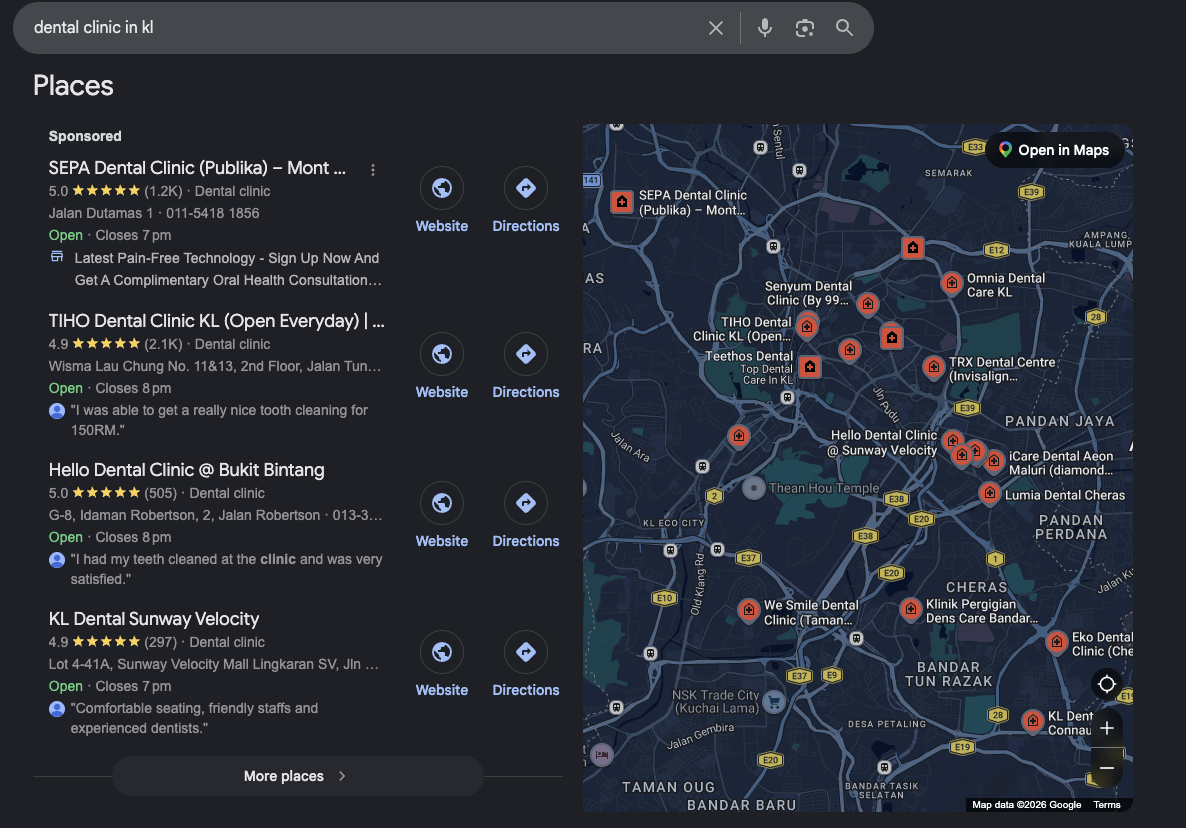Image resolution: width=1186 pixels, height=828 pixels.
Task: Get Directions to TIHO Dental Clinic KL
Action: pos(526,367)
